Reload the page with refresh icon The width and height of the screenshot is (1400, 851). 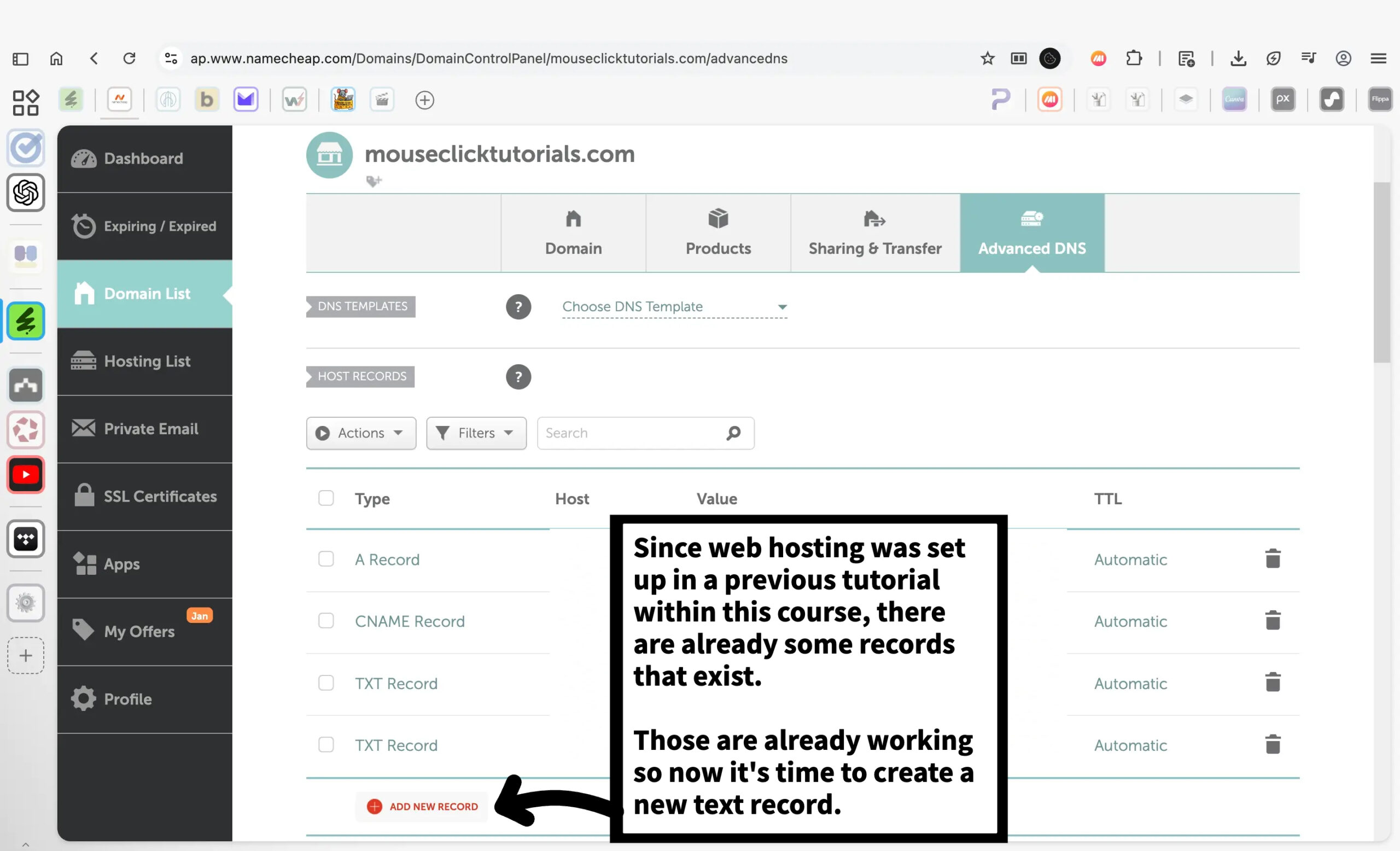130,59
